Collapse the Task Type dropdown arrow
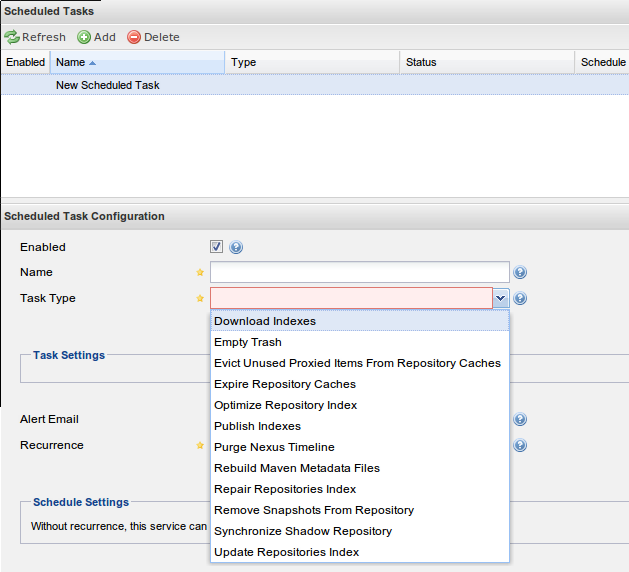The image size is (629, 572). [501, 298]
